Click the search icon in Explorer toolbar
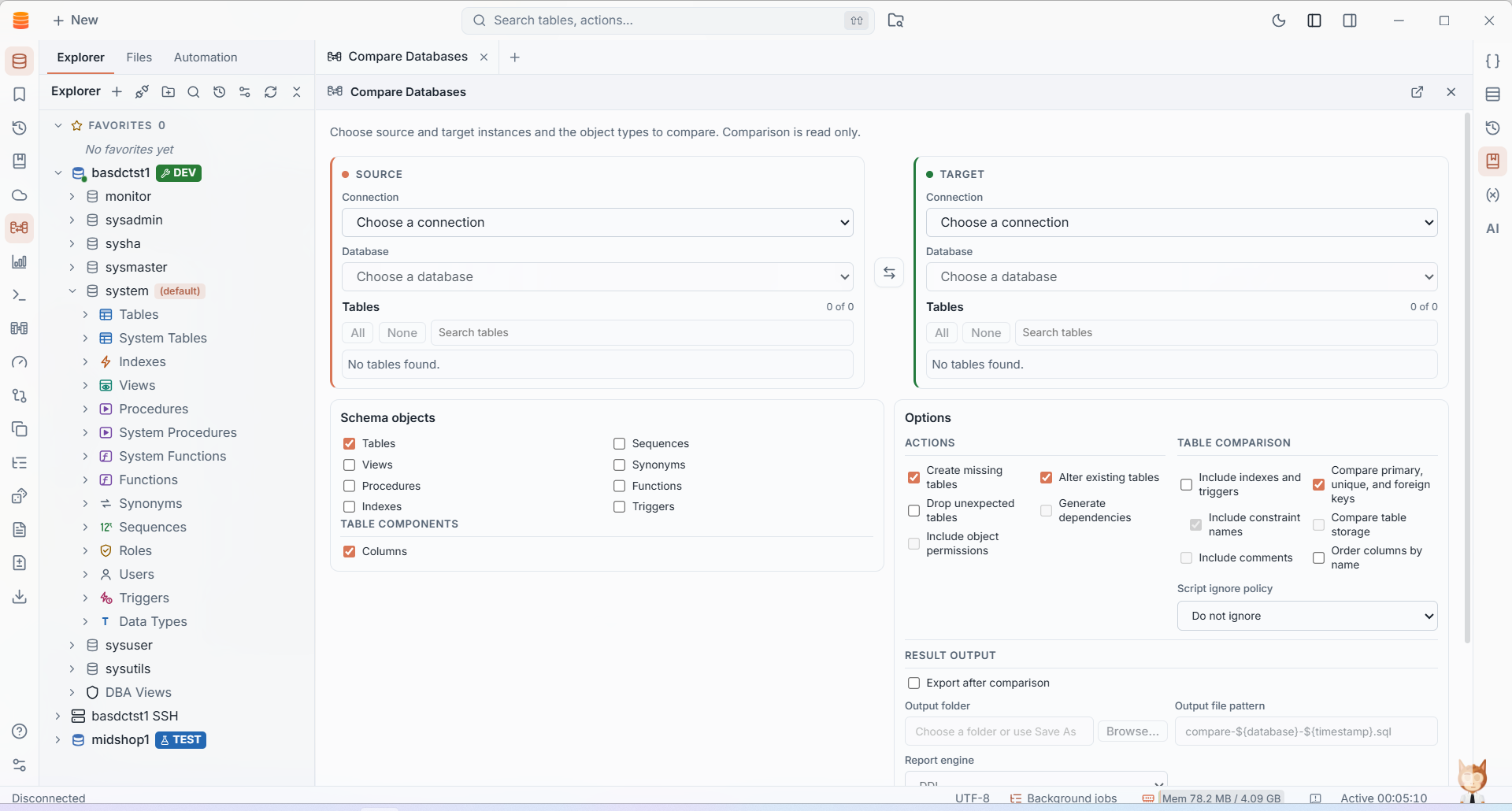1512x811 pixels. pos(194,92)
